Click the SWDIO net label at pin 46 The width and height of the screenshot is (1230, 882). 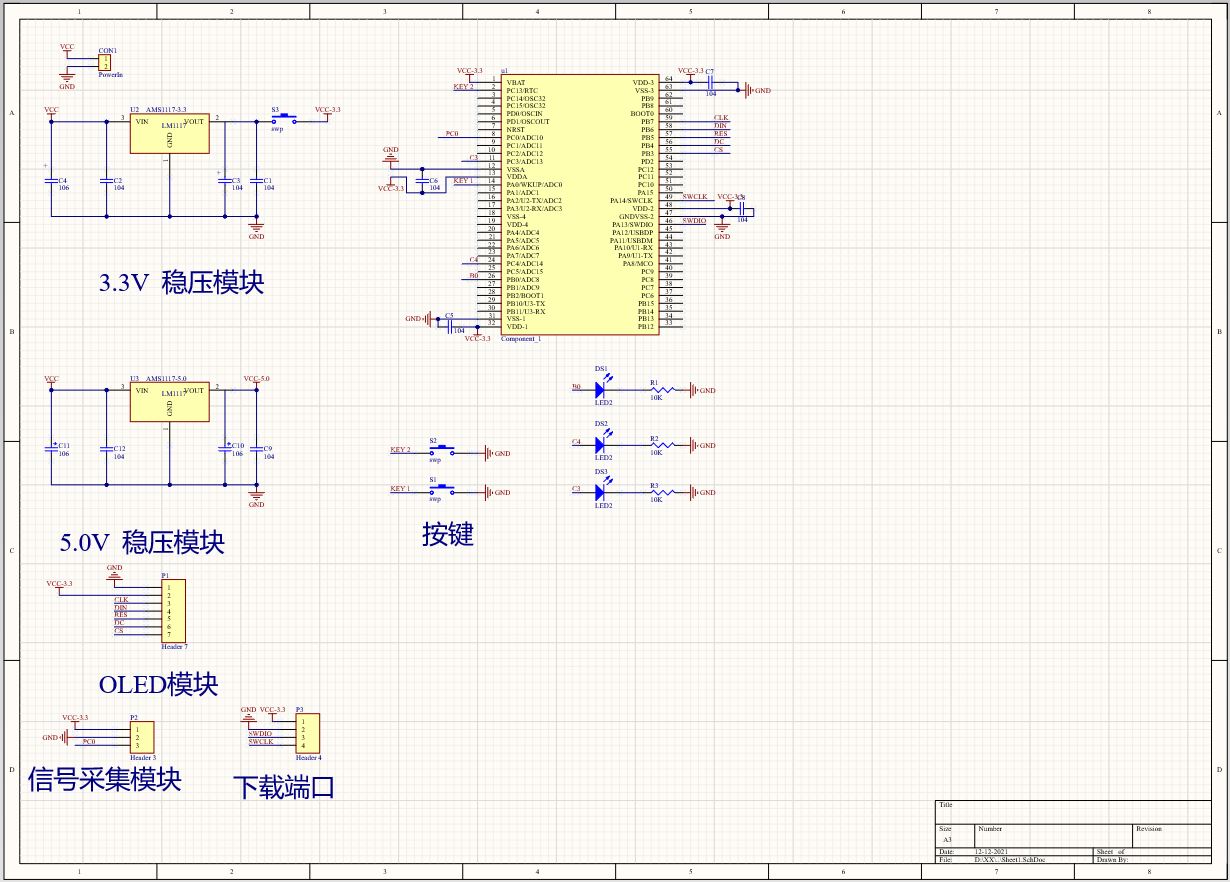tap(695, 220)
